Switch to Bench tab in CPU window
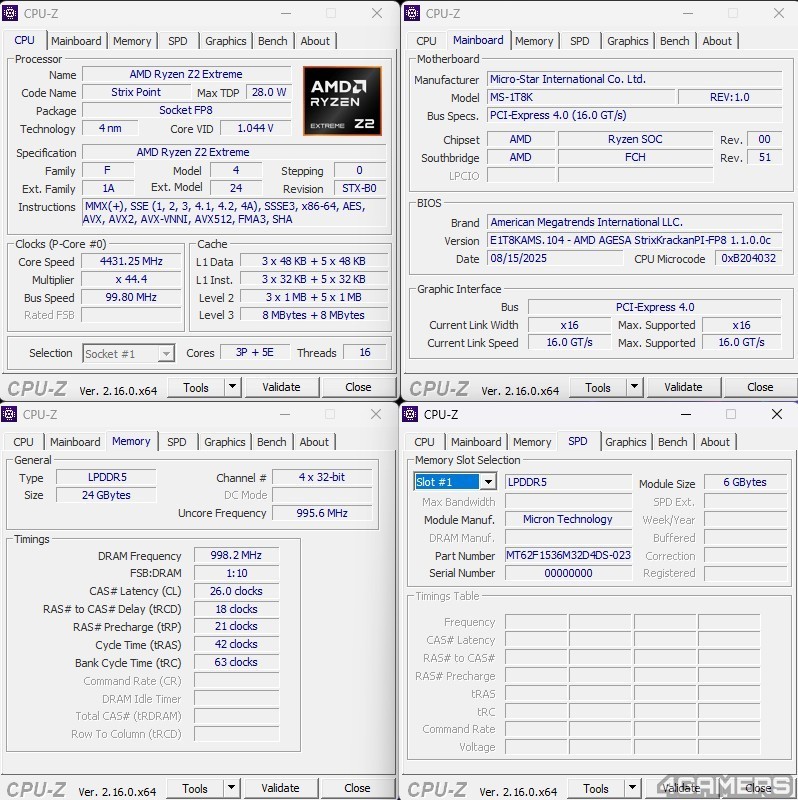 coord(273,41)
